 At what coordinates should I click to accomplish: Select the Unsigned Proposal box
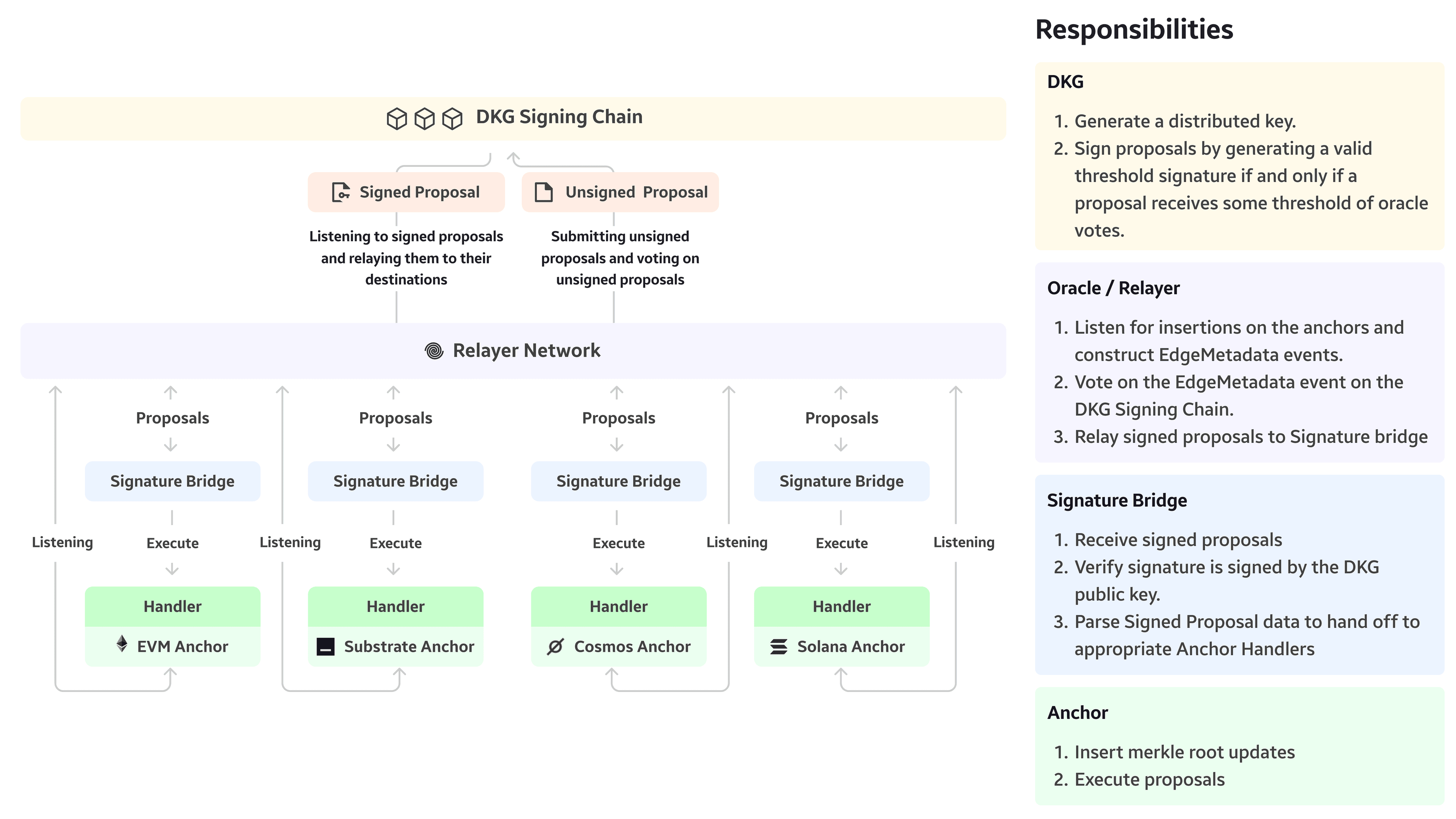coord(620,192)
